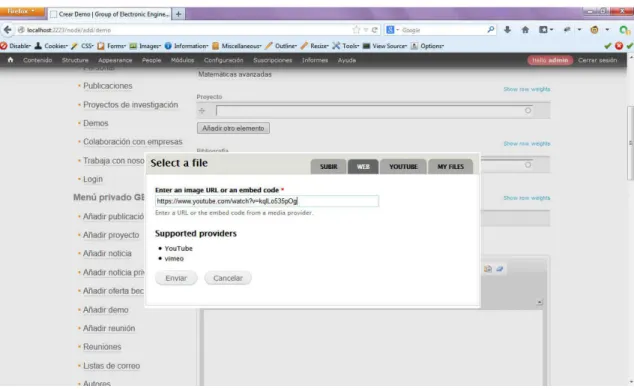Click View Source in developer toolbar
Viewport: 634px width, 389px height.
click(385, 46)
